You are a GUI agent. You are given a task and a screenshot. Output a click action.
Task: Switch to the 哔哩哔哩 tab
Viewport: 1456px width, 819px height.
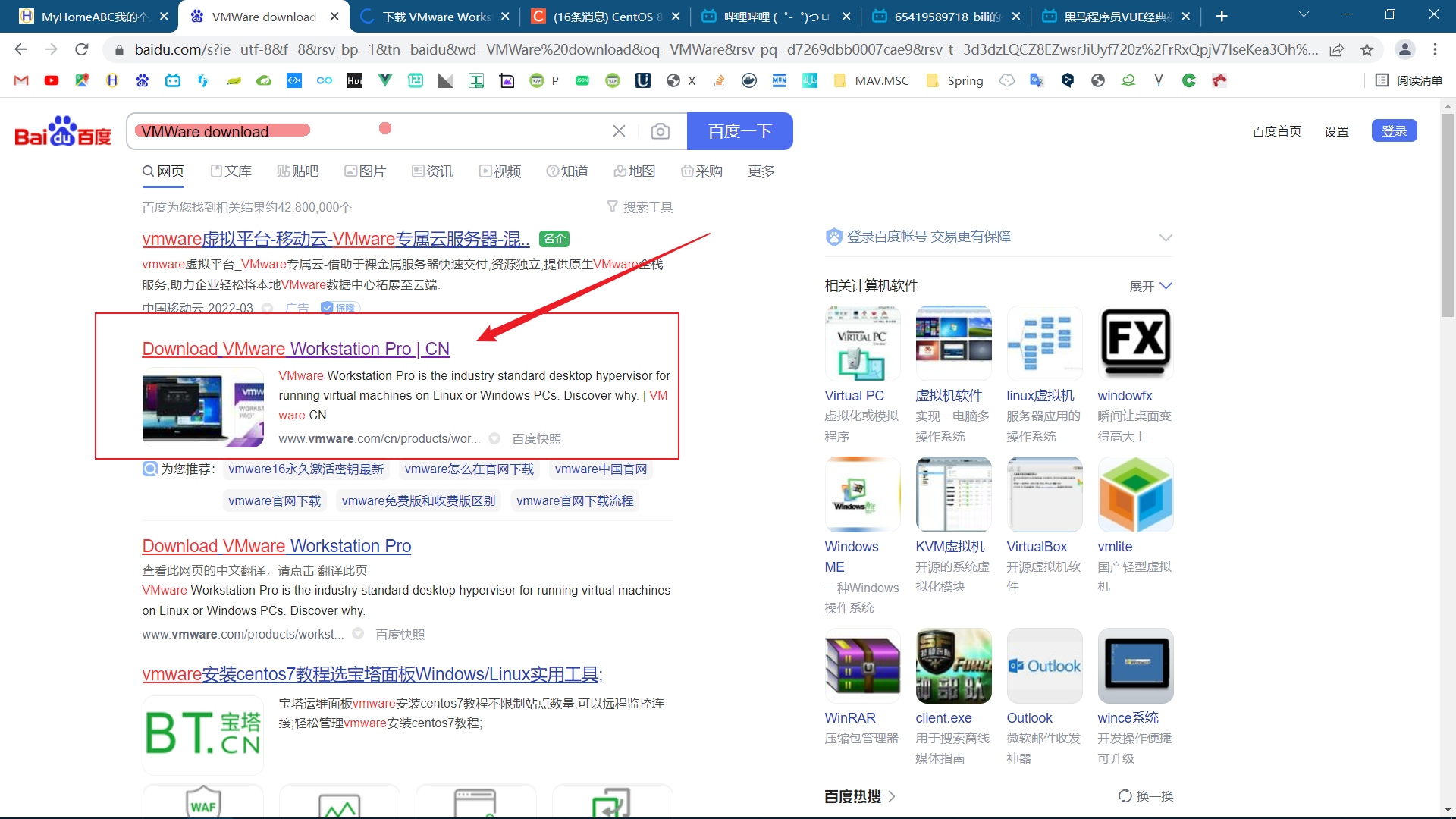(777, 16)
